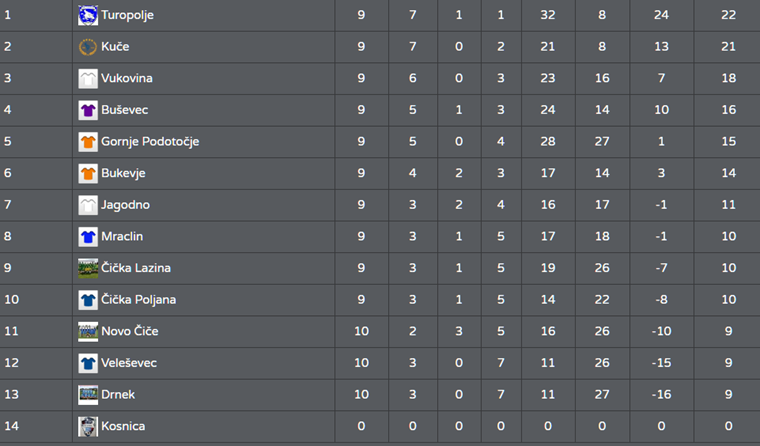
Task: Open the Čička Poljana team link
Action: pos(139,300)
